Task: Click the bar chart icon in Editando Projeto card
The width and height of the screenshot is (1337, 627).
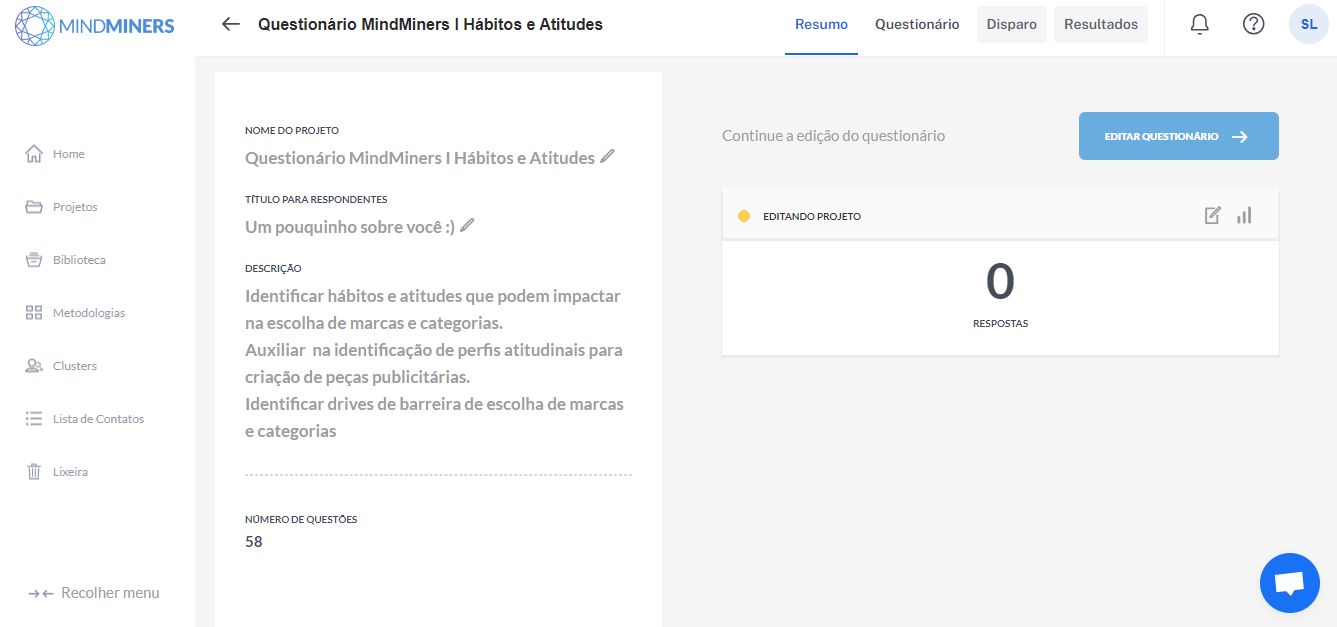Action: [x=1244, y=215]
